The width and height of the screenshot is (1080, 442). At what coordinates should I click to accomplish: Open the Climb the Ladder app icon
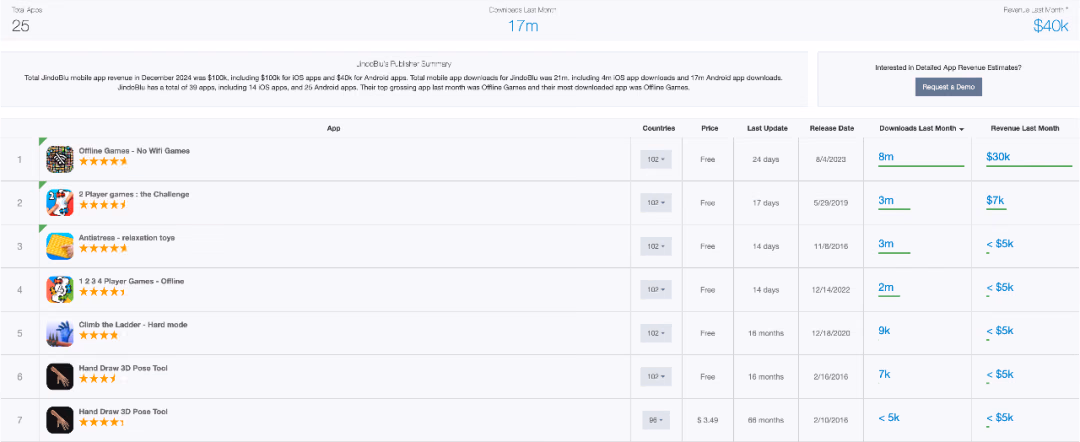60,333
